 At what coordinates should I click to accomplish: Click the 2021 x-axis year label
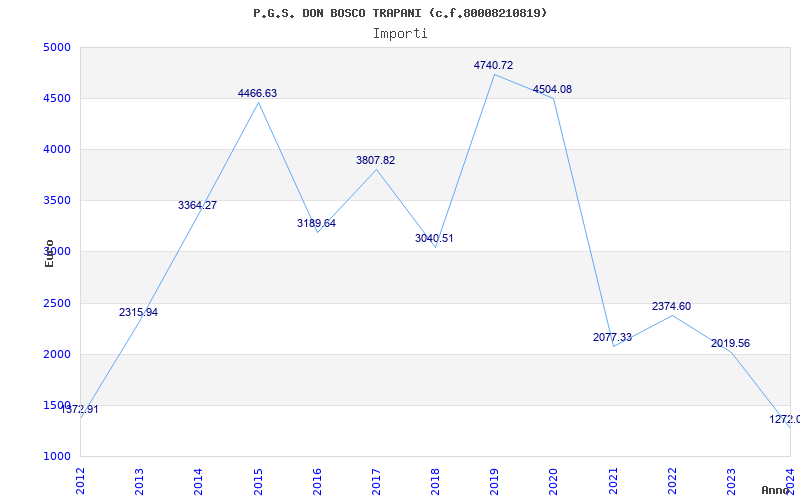pos(613,481)
